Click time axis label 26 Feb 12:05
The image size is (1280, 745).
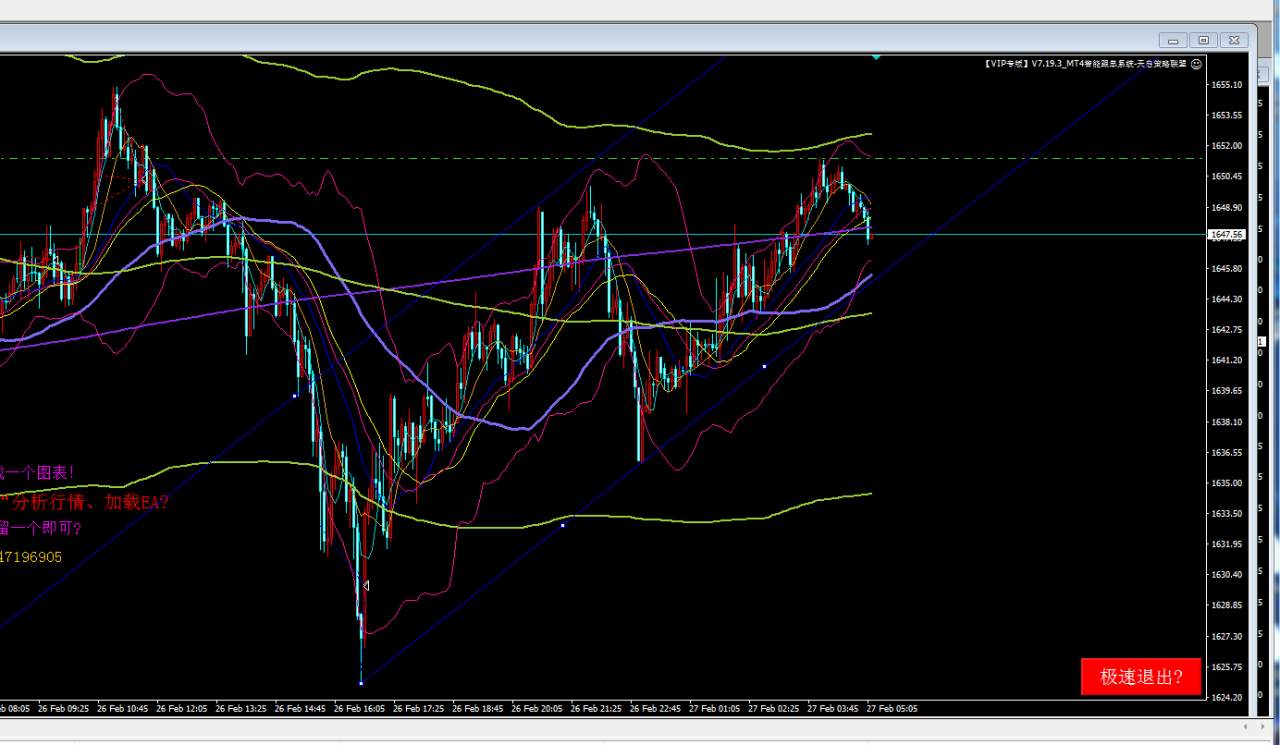point(182,709)
